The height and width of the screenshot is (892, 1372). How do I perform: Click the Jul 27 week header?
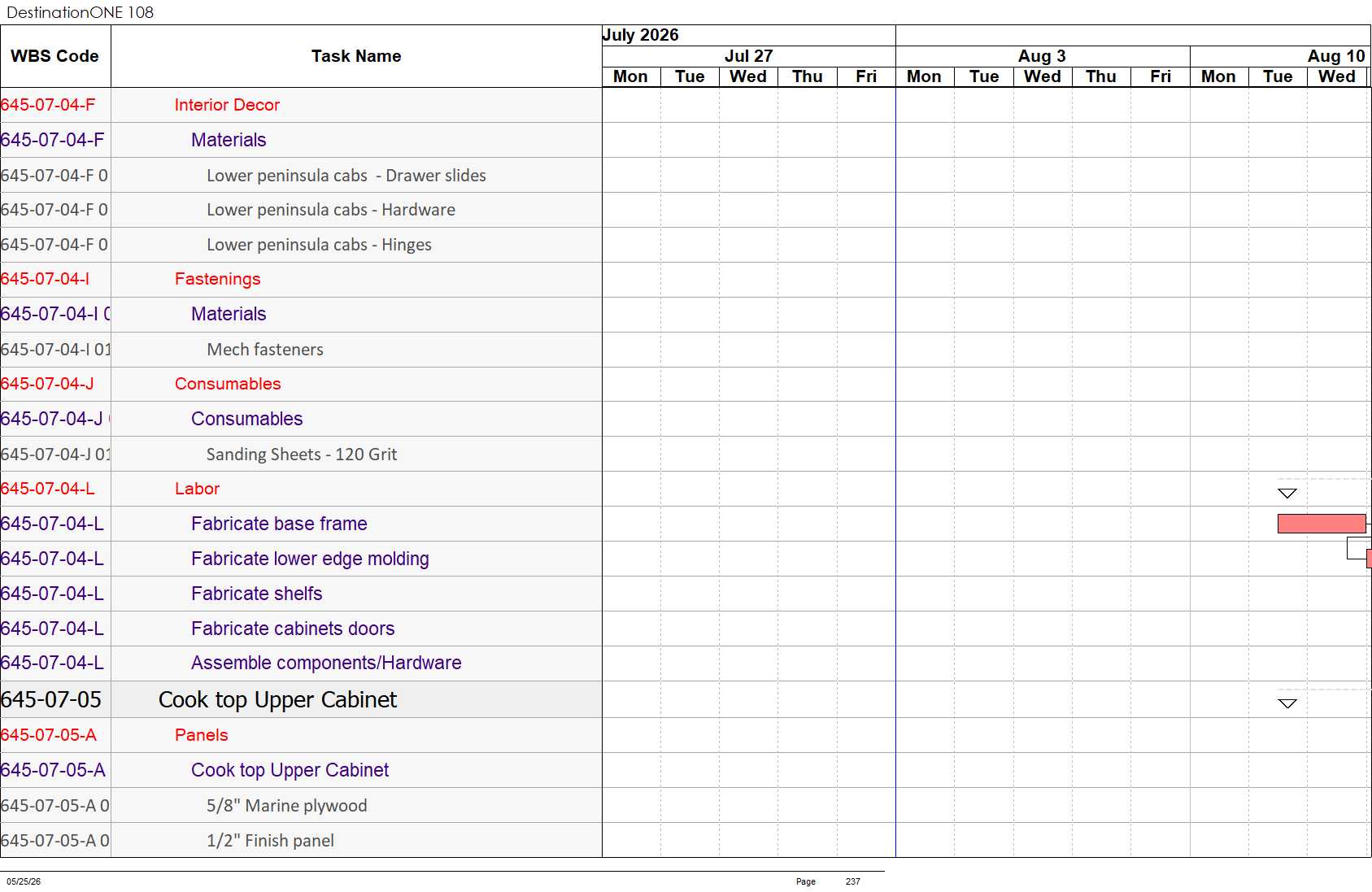tap(749, 56)
